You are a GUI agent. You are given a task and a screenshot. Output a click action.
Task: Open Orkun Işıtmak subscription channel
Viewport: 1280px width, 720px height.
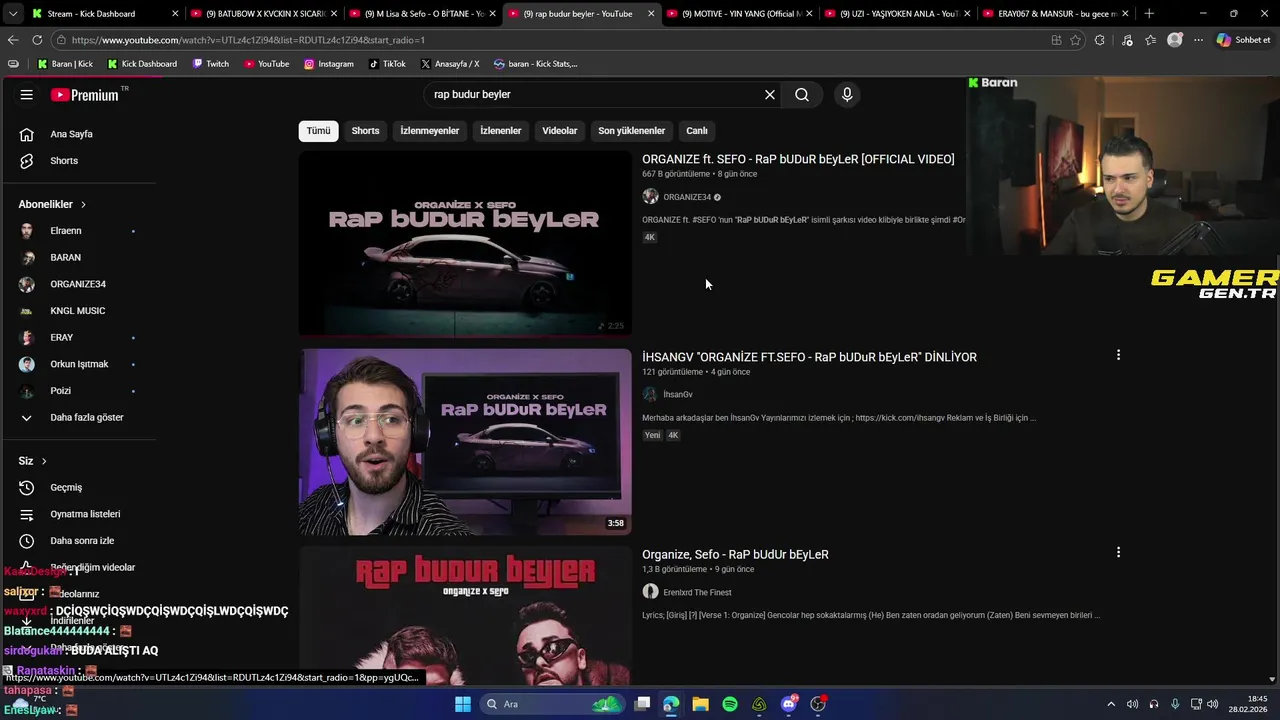point(80,364)
